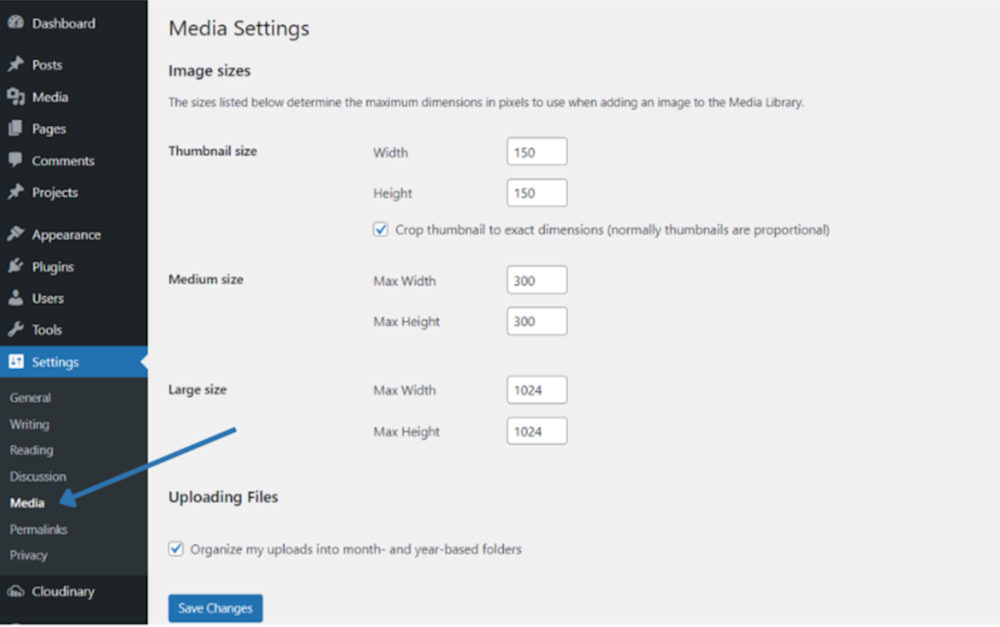Click the Dashboard gauge icon
Image resolution: width=1000 pixels, height=627 pixels.
coord(16,22)
